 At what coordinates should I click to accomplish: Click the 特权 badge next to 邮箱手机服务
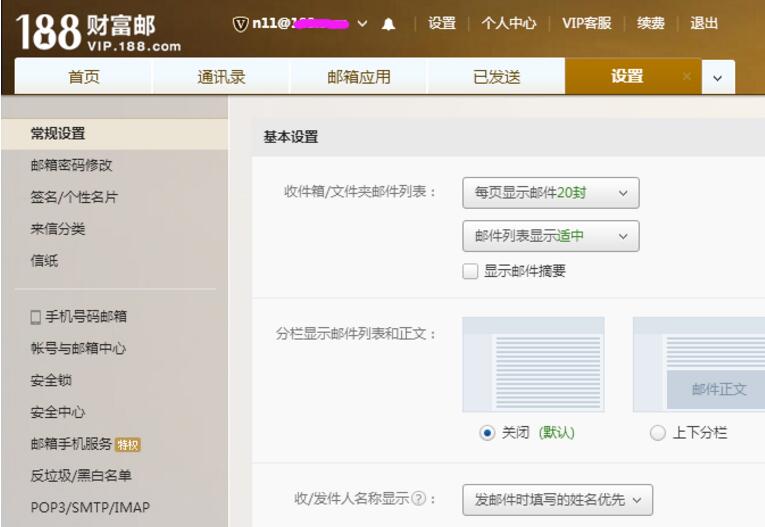(128, 444)
